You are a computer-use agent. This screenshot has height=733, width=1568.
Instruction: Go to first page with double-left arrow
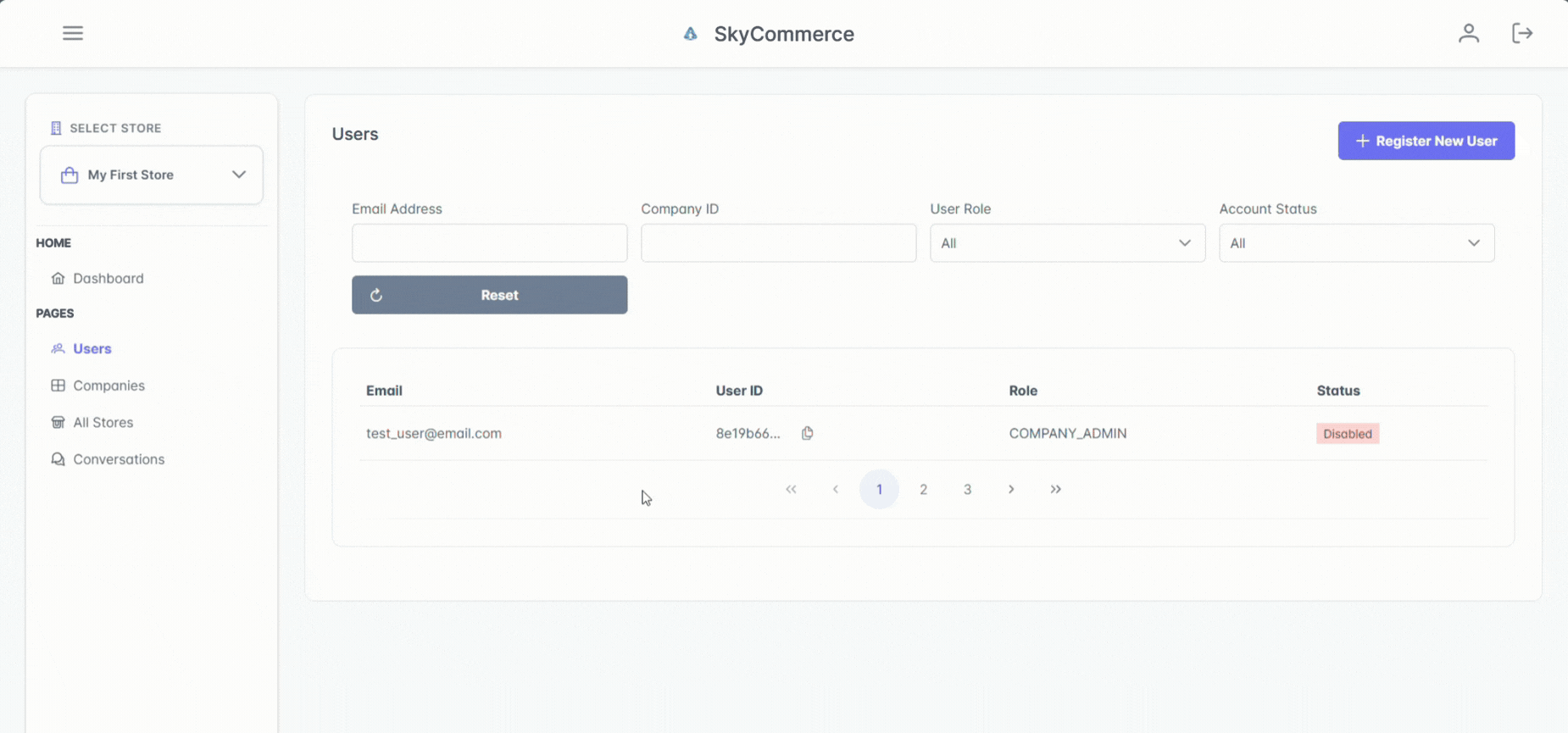(791, 489)
